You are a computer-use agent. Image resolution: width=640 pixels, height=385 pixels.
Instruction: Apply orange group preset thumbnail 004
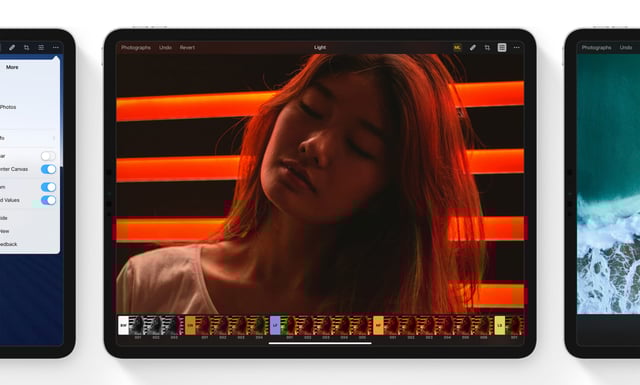click(447, 325)
